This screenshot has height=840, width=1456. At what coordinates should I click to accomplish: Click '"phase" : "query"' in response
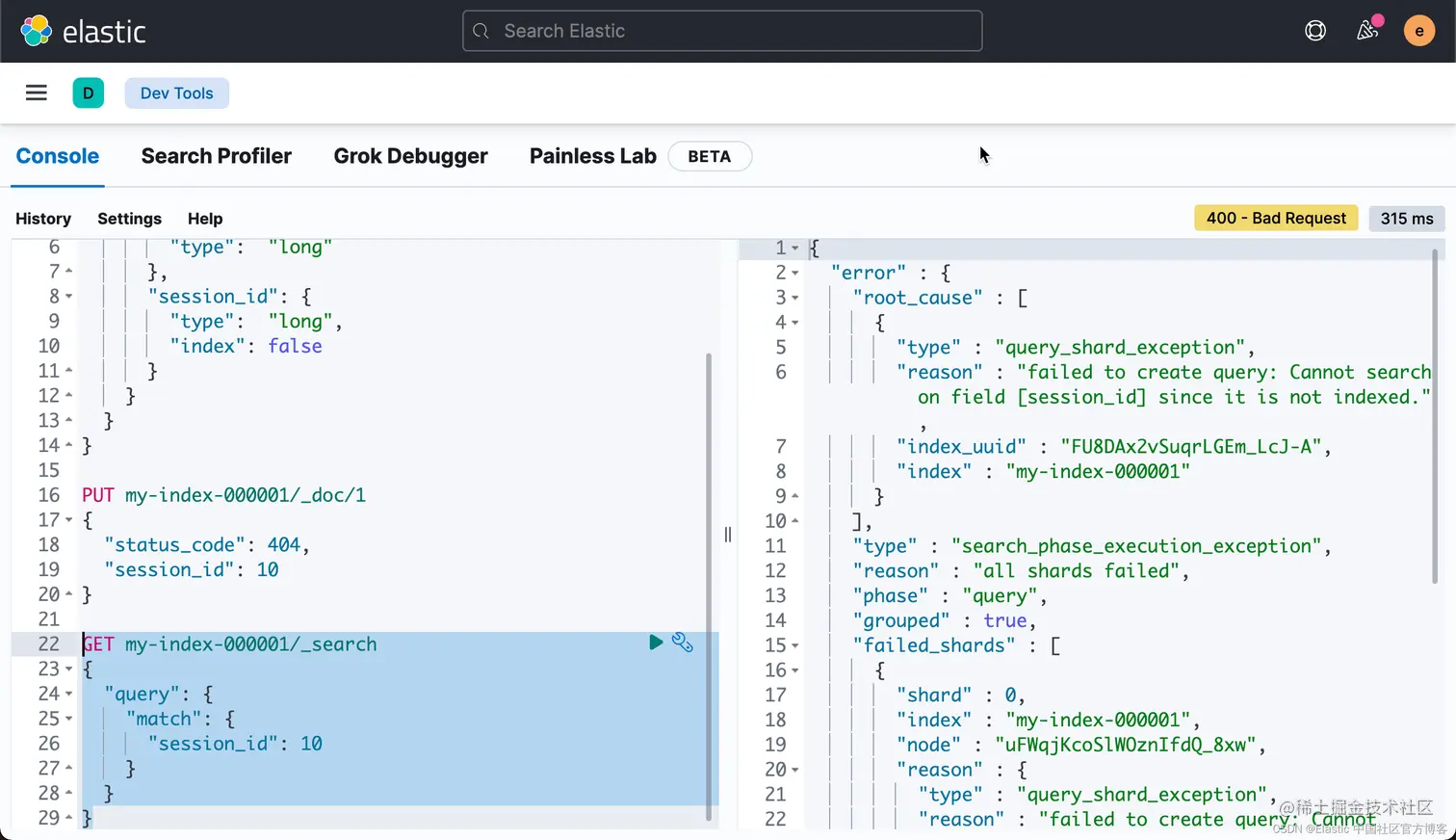click(x=945, y=595)
